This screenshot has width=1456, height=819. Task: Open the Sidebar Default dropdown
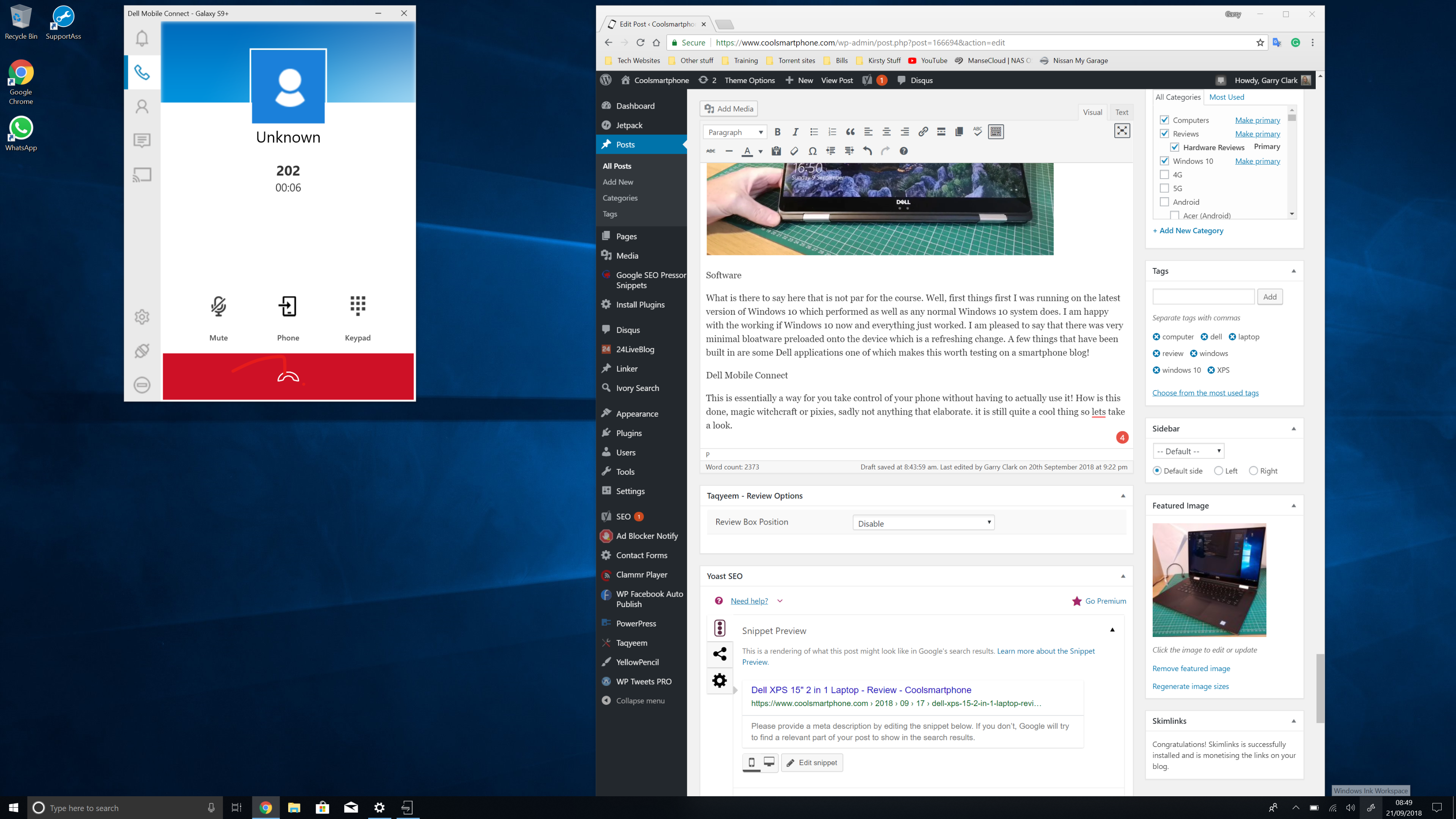point(1188,451)
